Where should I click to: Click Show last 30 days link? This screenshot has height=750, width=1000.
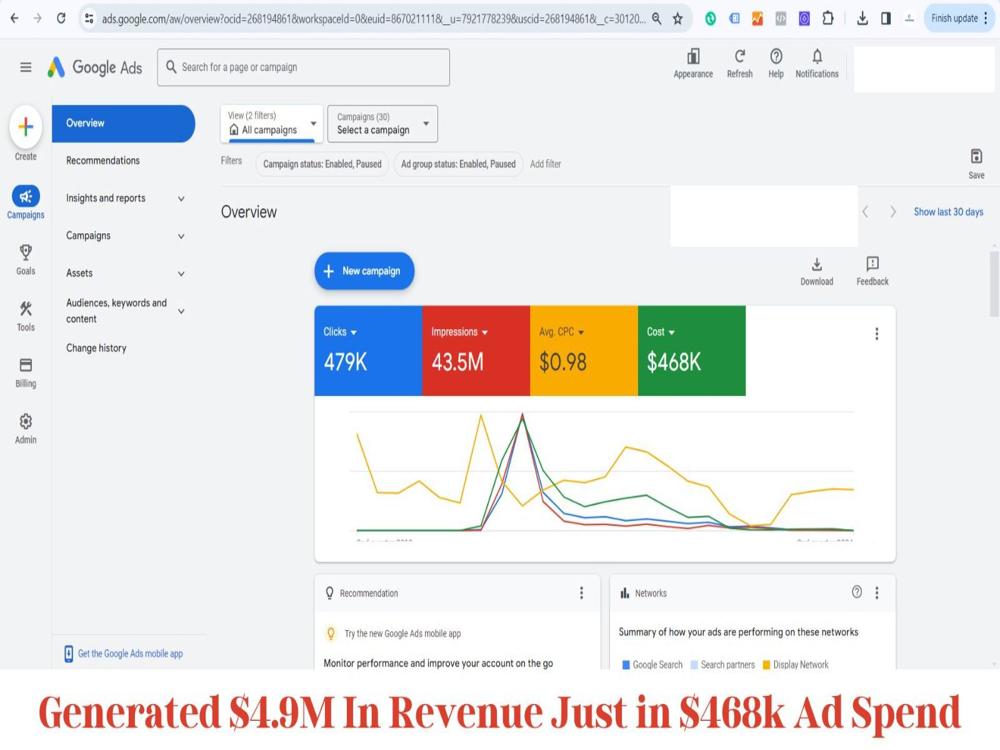(948, 212)
